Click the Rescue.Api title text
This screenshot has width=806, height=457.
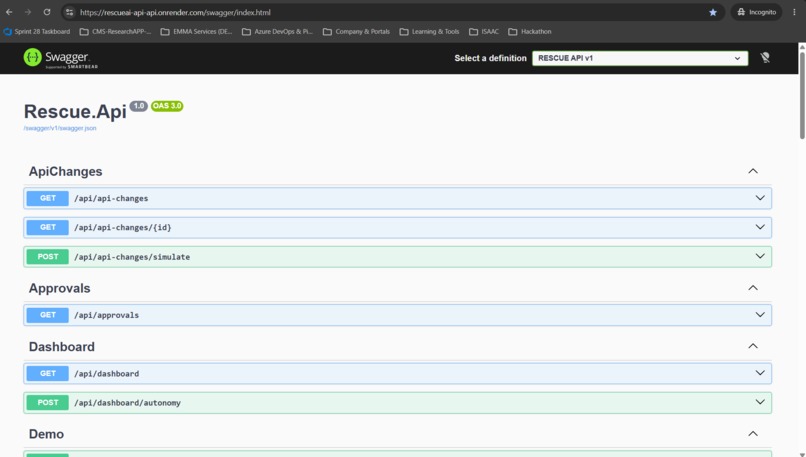click(x=75, y=112)
